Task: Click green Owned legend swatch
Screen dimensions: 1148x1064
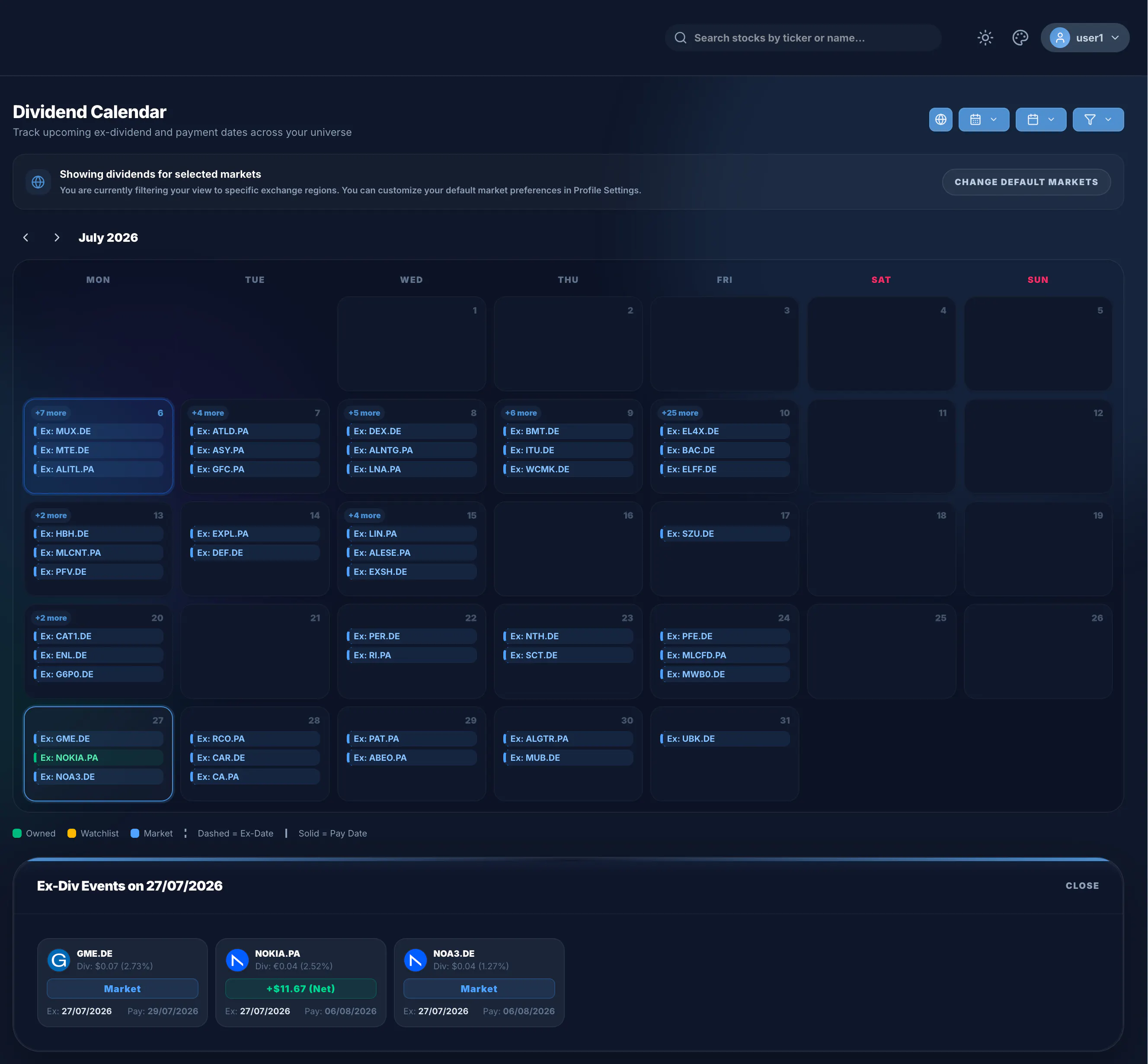Action: click(17, 833)
